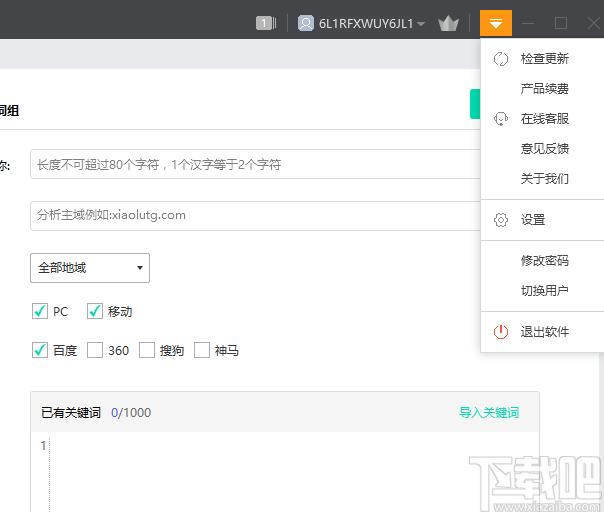Viewport: 604px width, 512px height.
Task: Click the gear icon beside 设置
Action: [501, 220]
